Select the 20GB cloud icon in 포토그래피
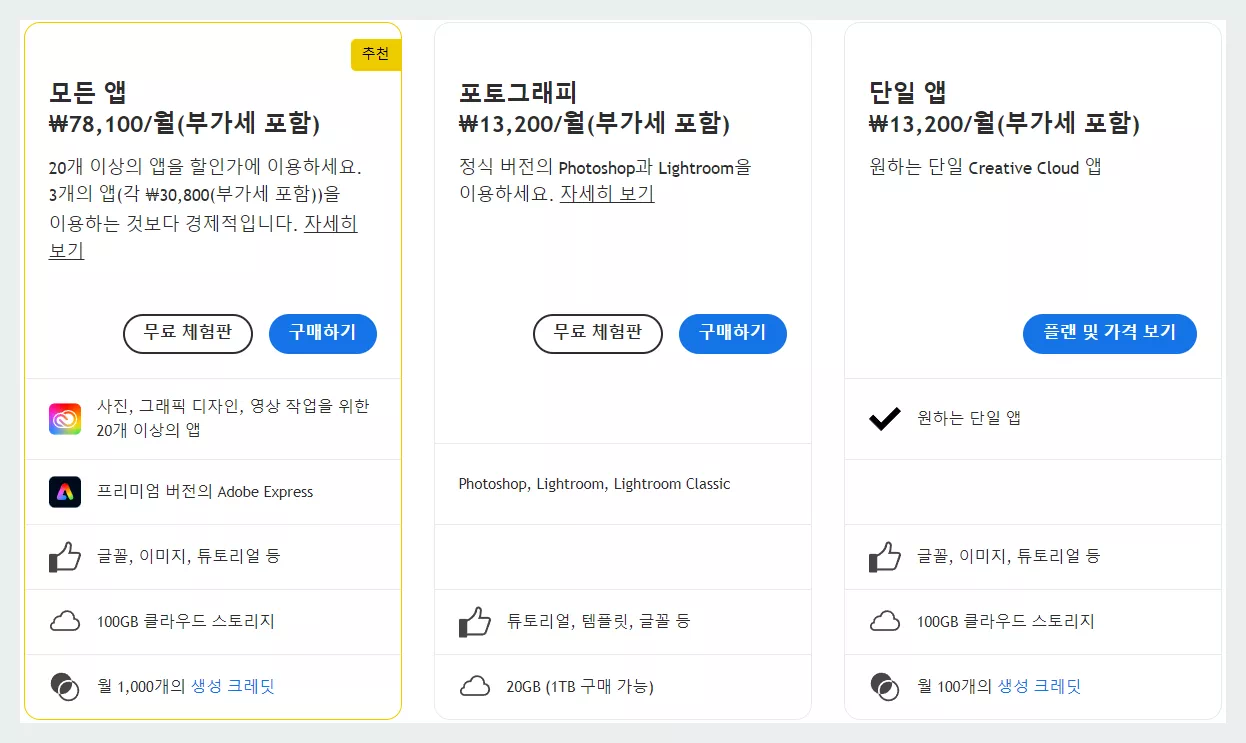The height and width of the screenshot is (743, 1246). [474, 686]
